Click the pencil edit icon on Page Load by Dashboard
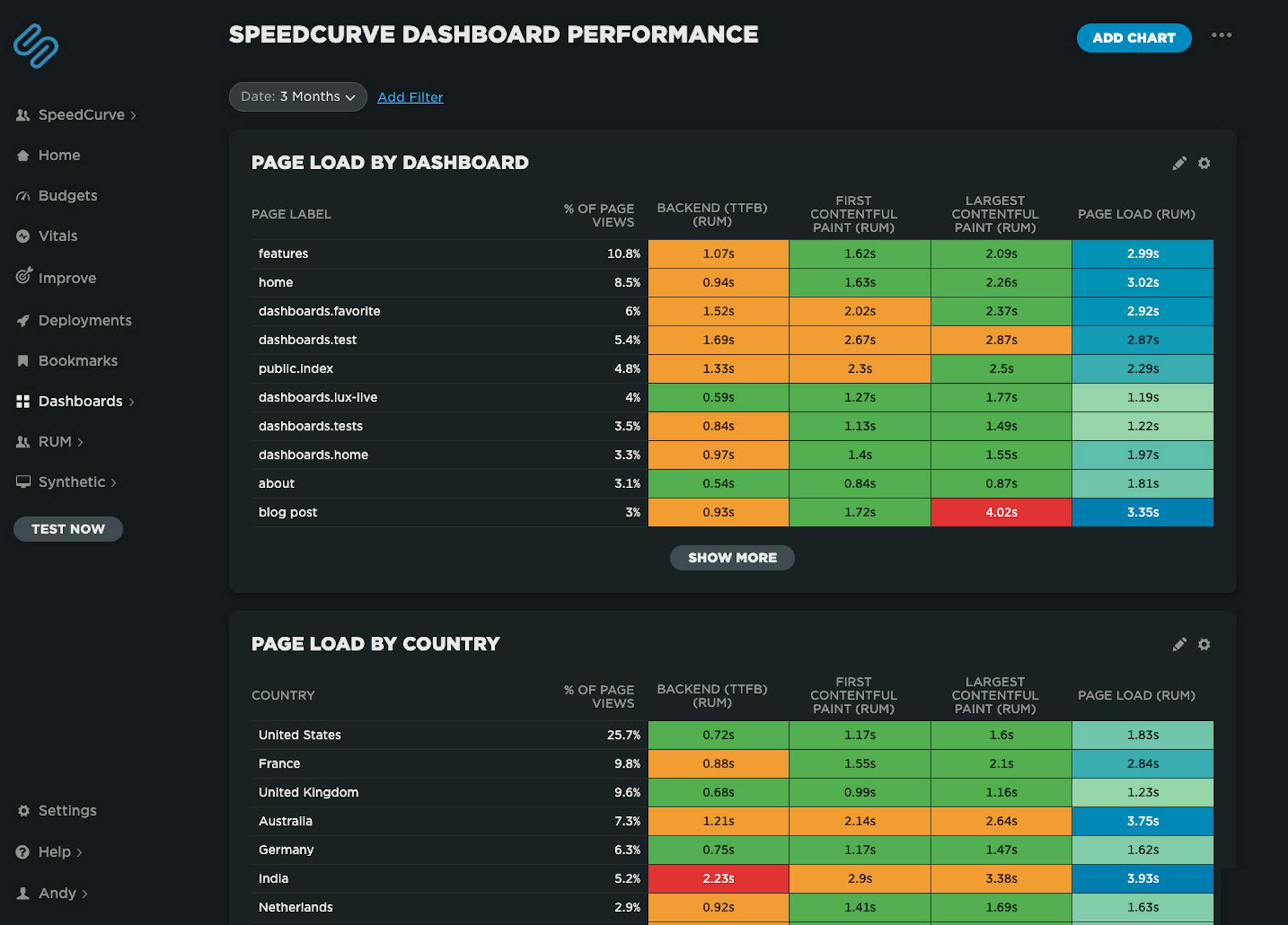 pyautogui.click(x=1180, y=164)
